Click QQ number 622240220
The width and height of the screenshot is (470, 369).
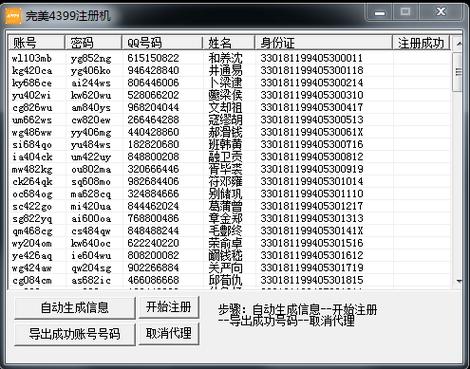[x=153, y=243]
